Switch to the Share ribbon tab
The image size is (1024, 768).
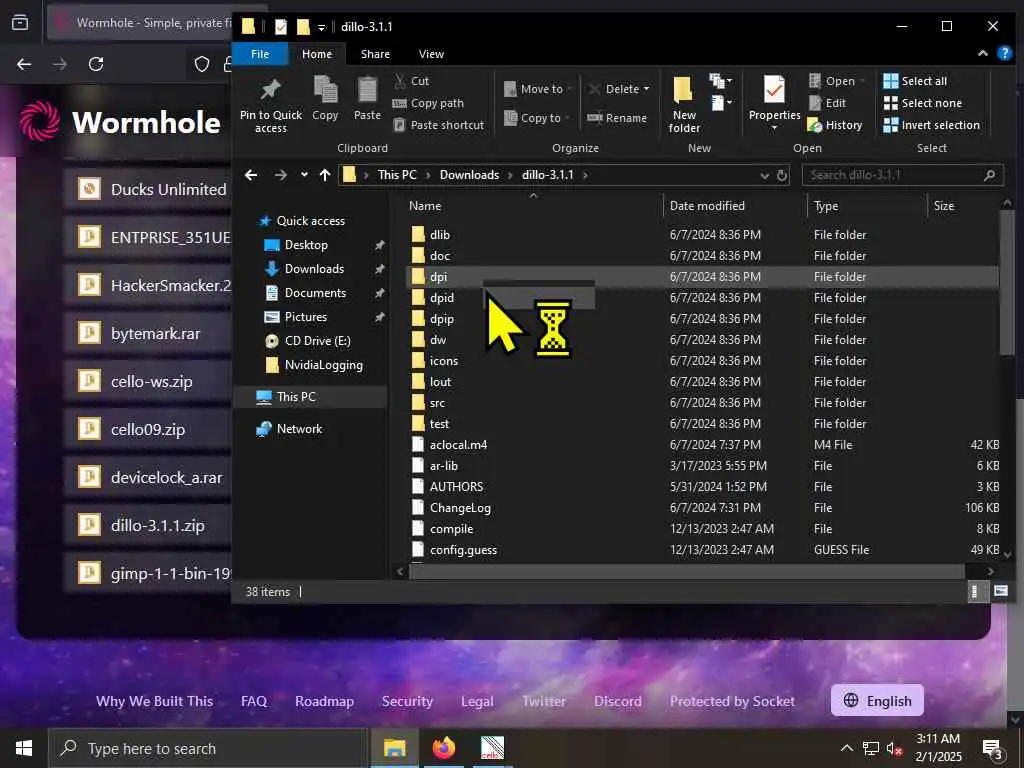375,54
